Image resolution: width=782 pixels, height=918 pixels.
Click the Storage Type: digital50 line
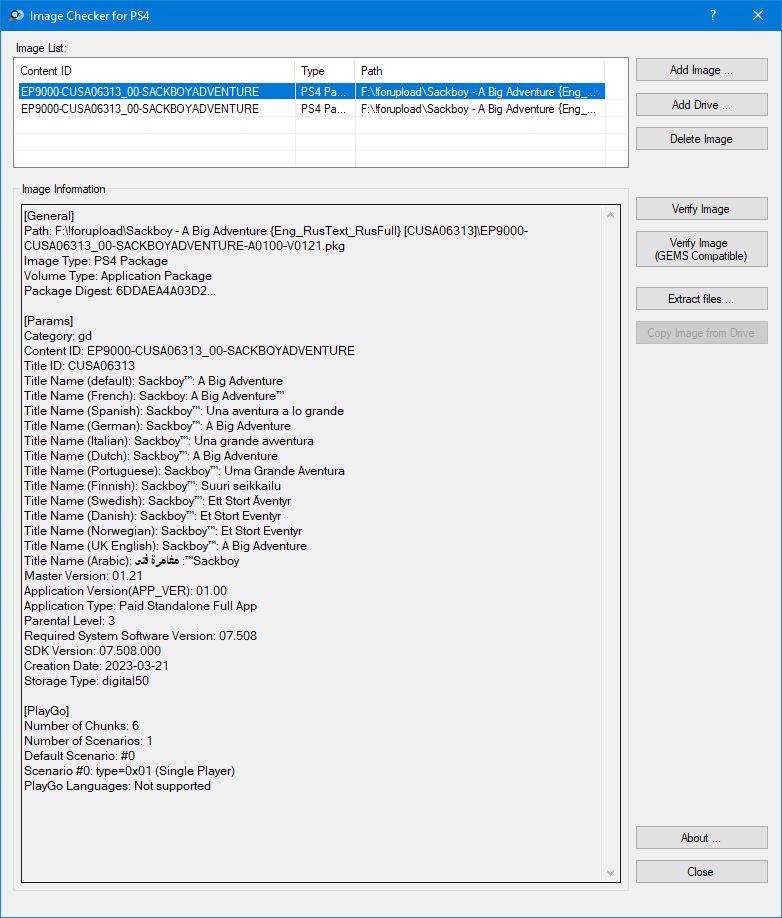click(87, 681)
